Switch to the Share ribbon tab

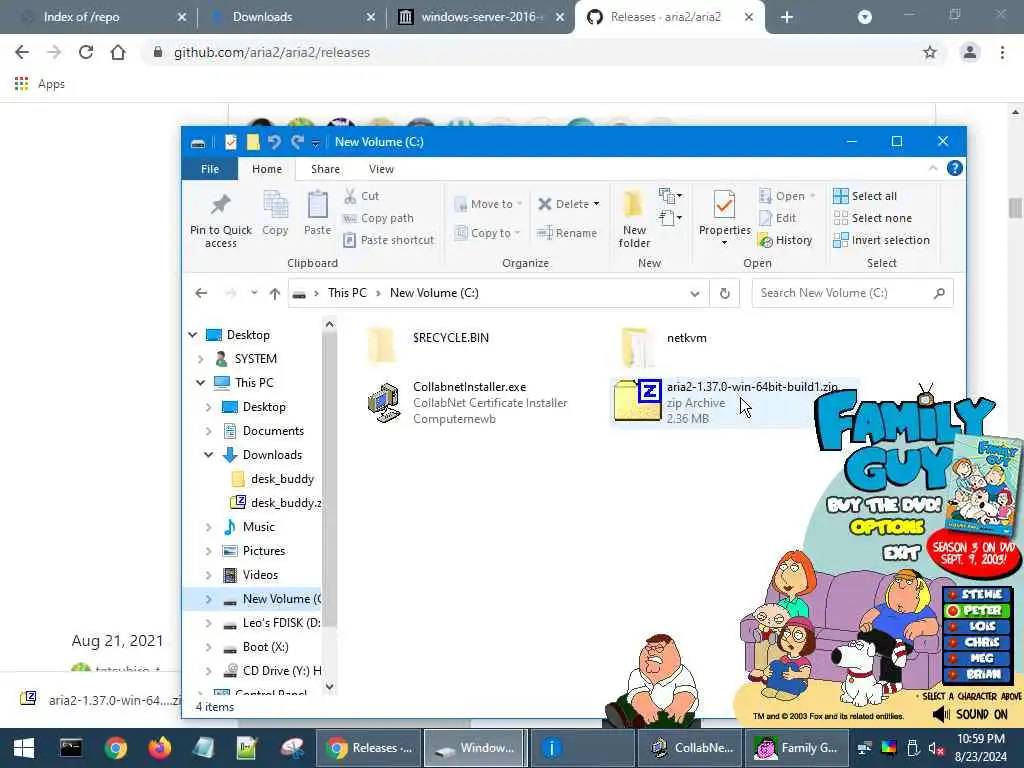(325, 168)
